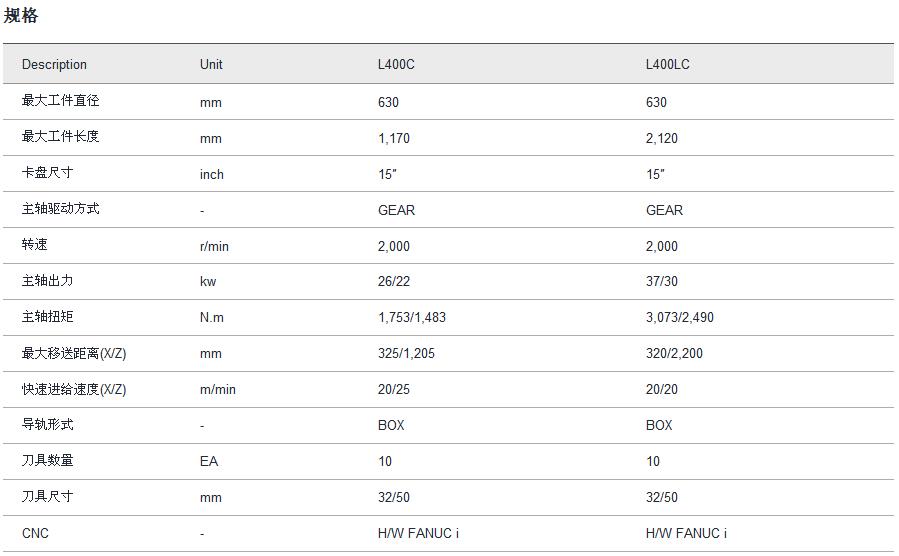
Task: Click the inch unit cell
Action: click(x=212, y=174)
